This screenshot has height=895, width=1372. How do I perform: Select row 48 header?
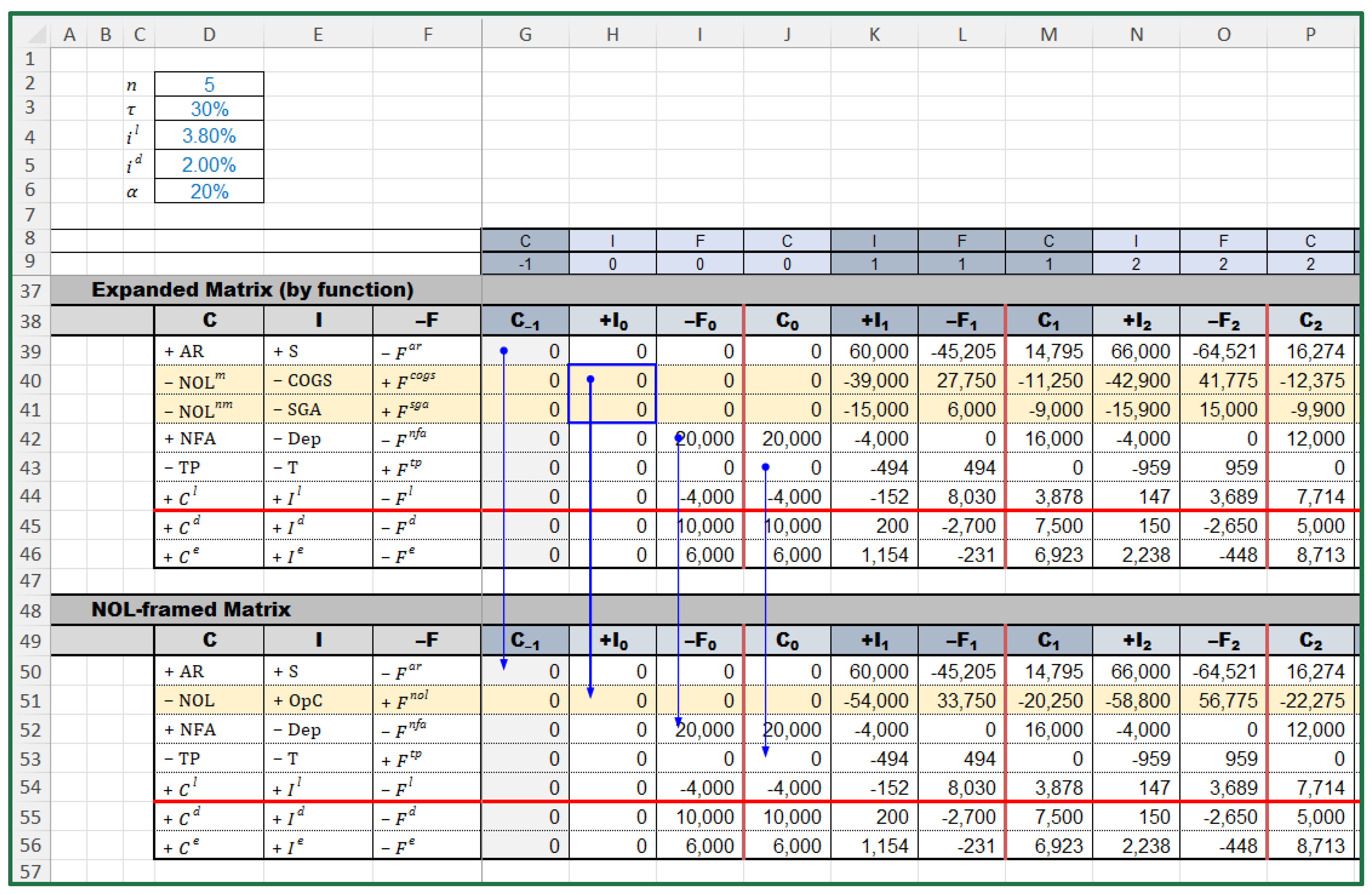pos(31,610)
